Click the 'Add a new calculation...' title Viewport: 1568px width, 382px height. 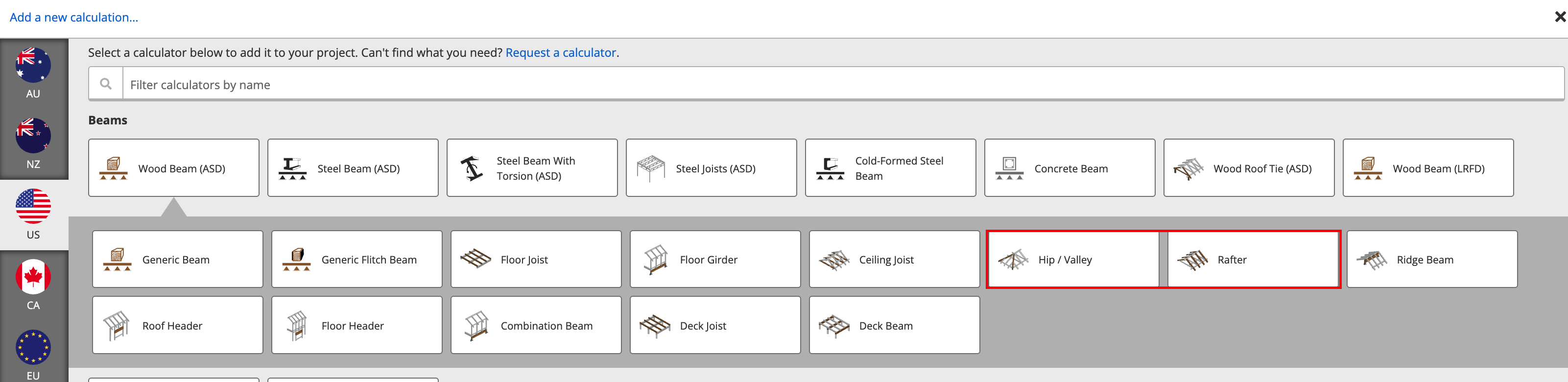point(73,17)
